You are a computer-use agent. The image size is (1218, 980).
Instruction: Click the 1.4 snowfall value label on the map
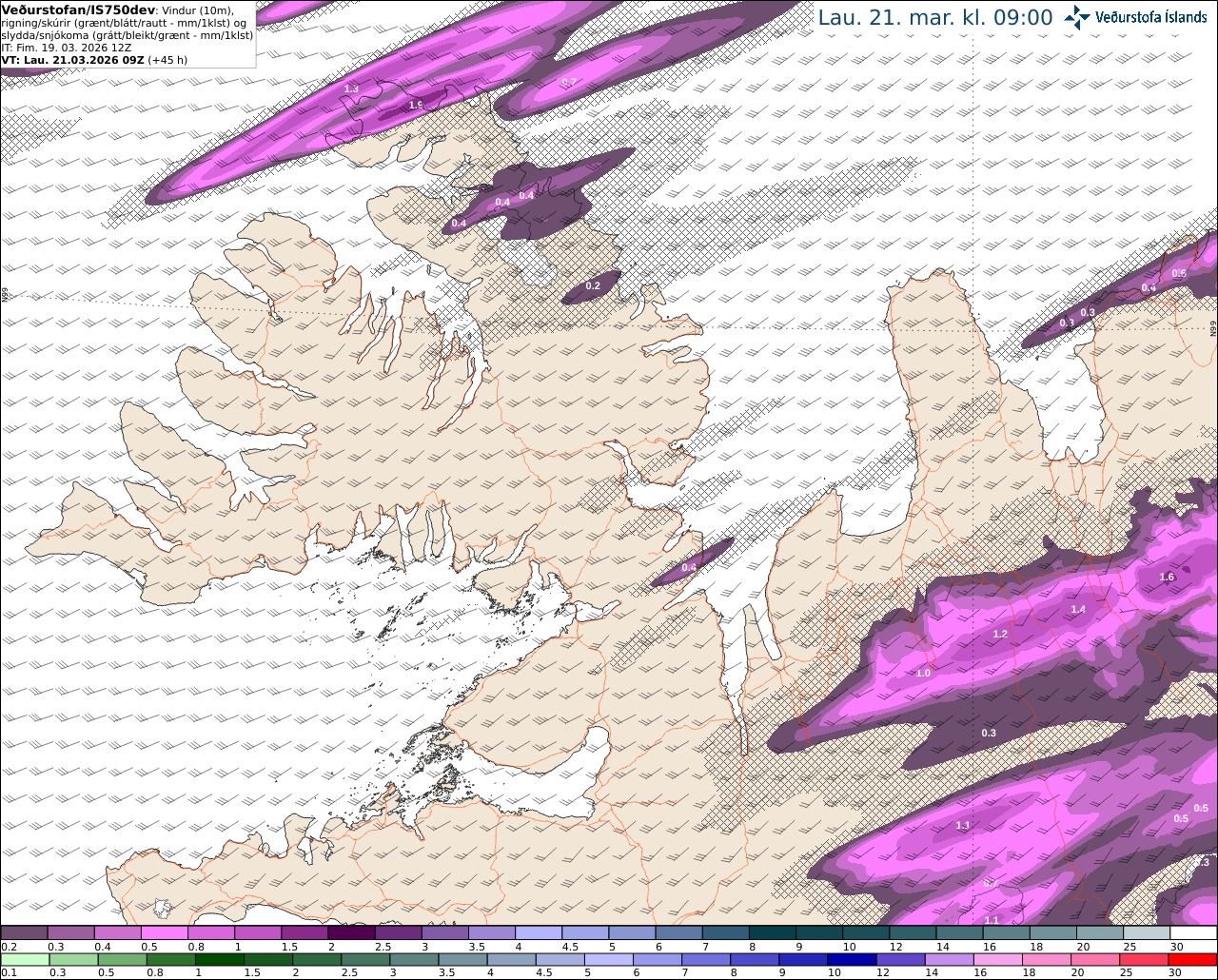1078,609
